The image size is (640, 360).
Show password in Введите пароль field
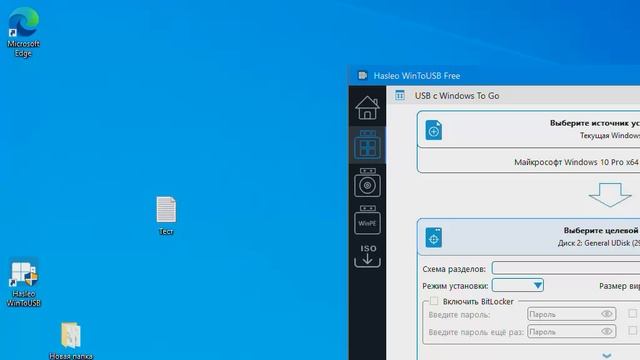[x=607, y=314]
